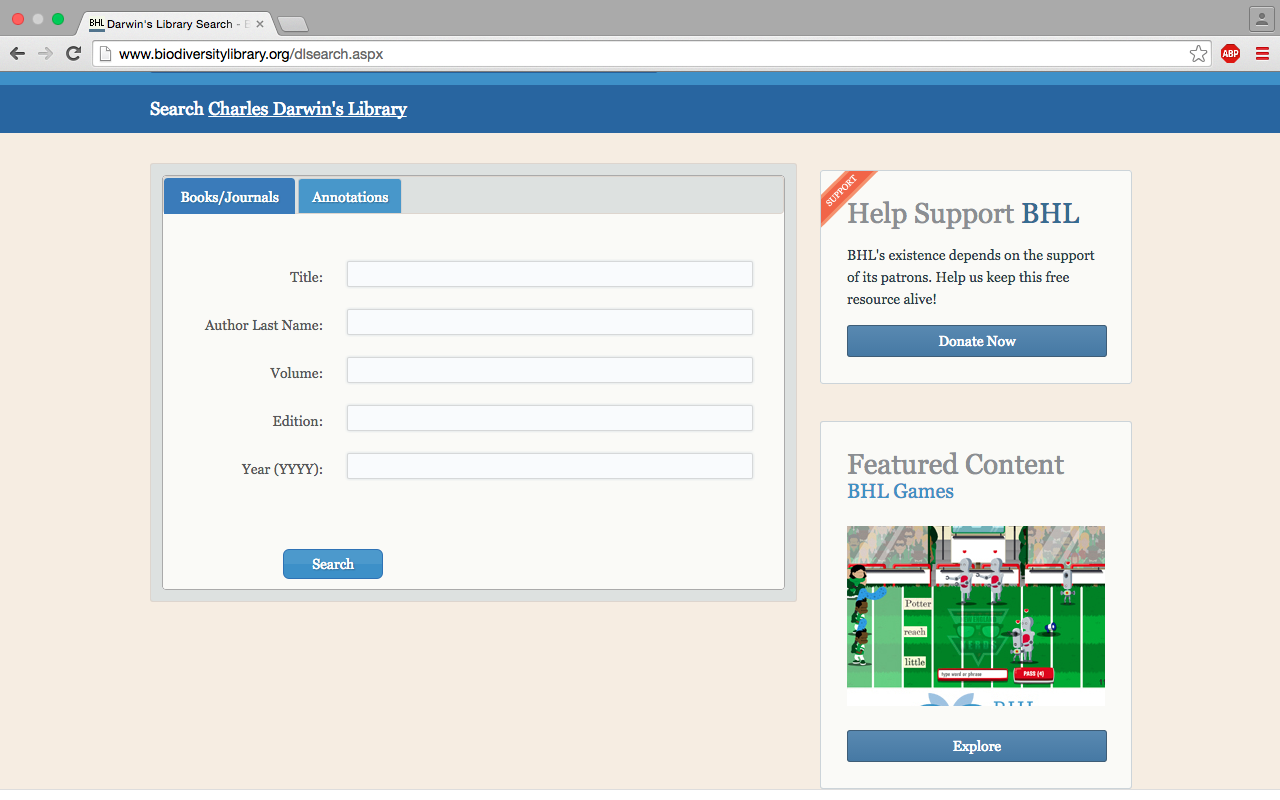Open the Adblock Plus extension icon
Image resolution: width=1280 pixels, height=800 pixels.
tap(1230, 54)
